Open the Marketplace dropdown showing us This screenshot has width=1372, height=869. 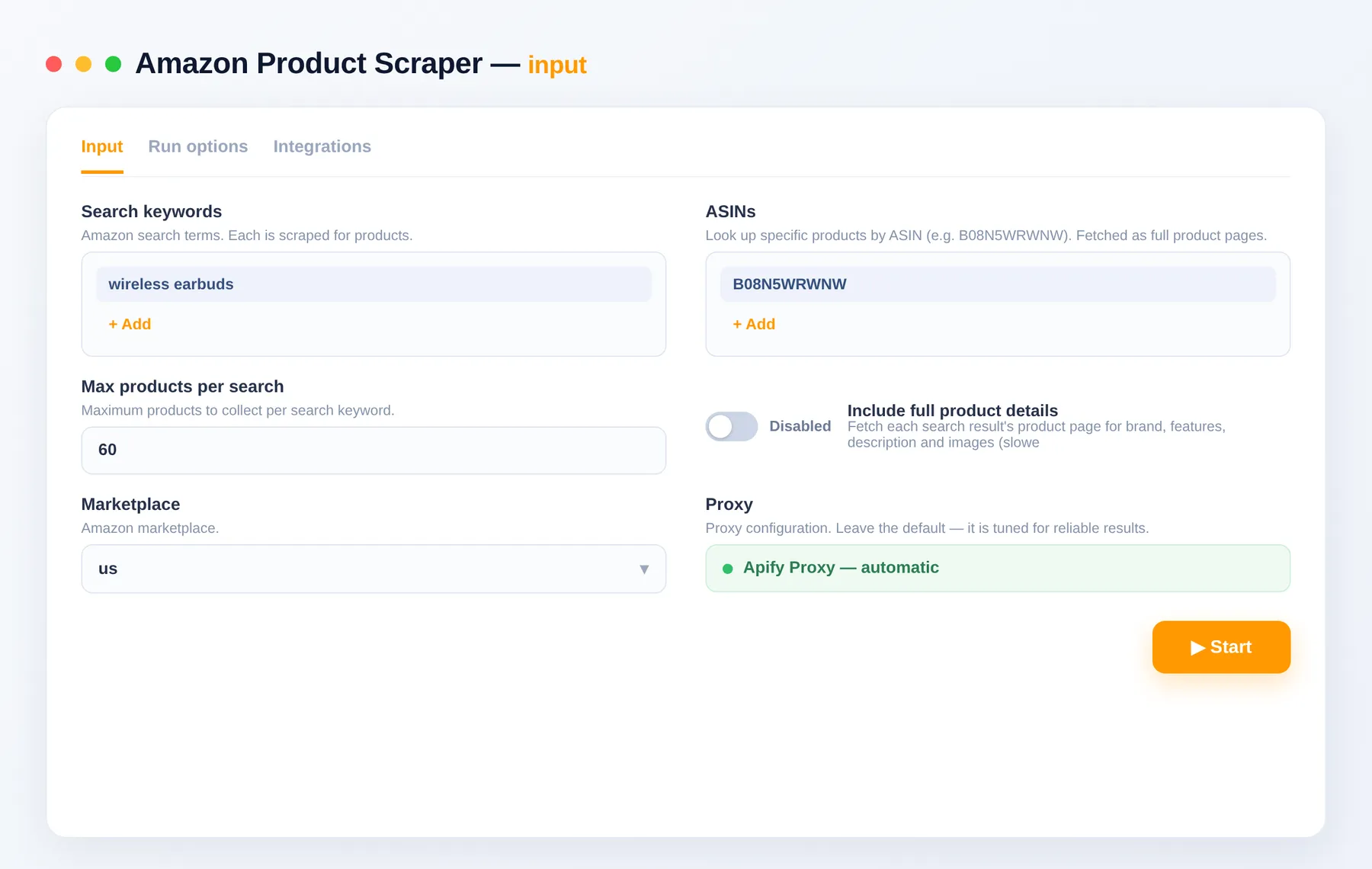[373, 569]
